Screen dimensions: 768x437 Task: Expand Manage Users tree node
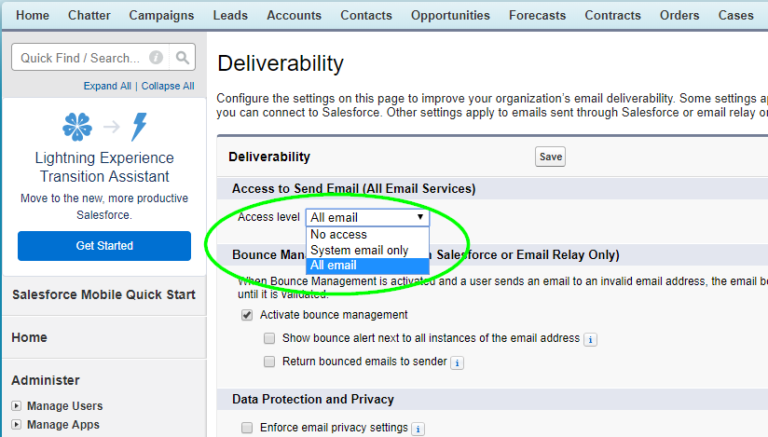click(x=16, y=406)
